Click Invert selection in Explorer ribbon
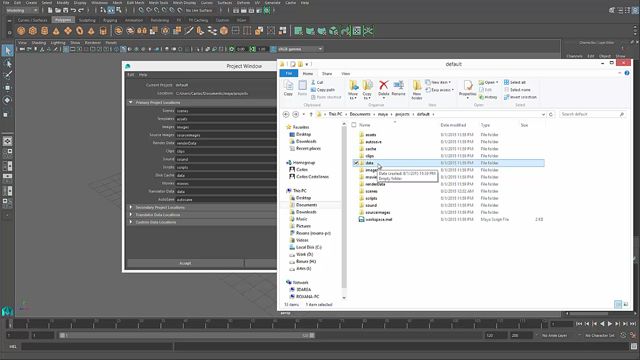Screen dimensions: 640x360 (x=520, y=97)
